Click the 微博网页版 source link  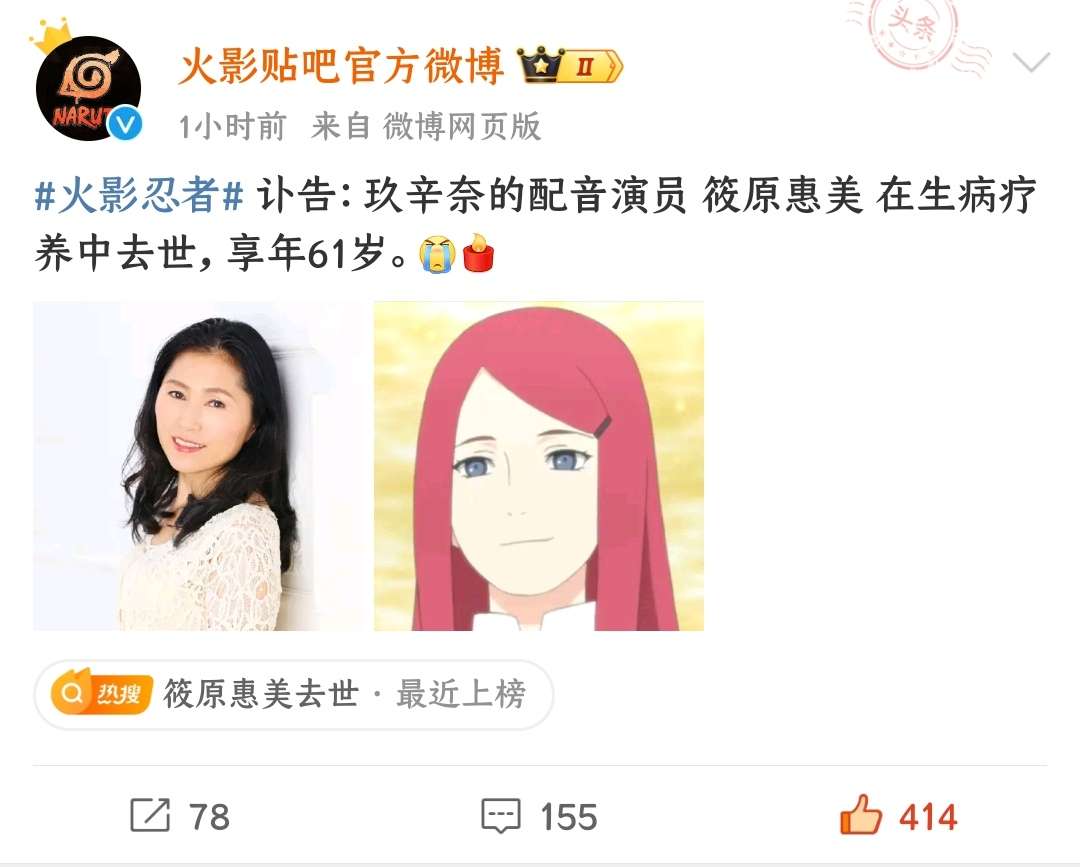[461, 127]
